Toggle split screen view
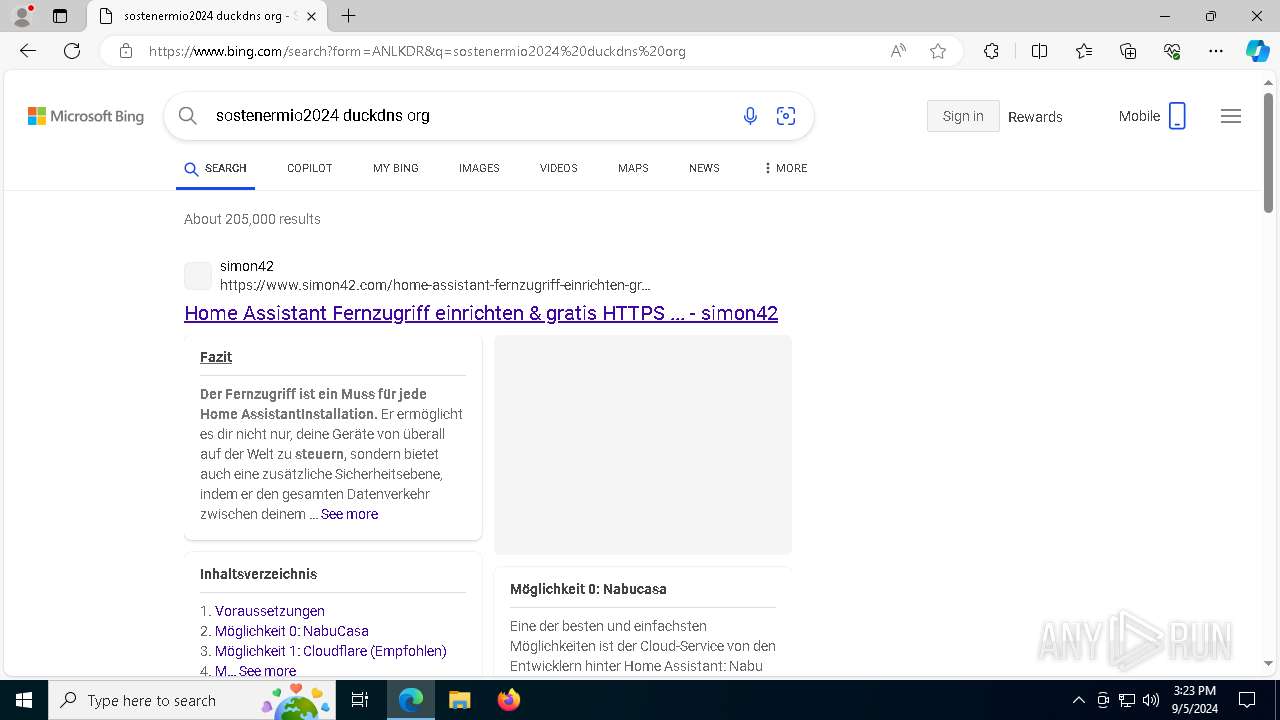 (x=1039, y=51)
